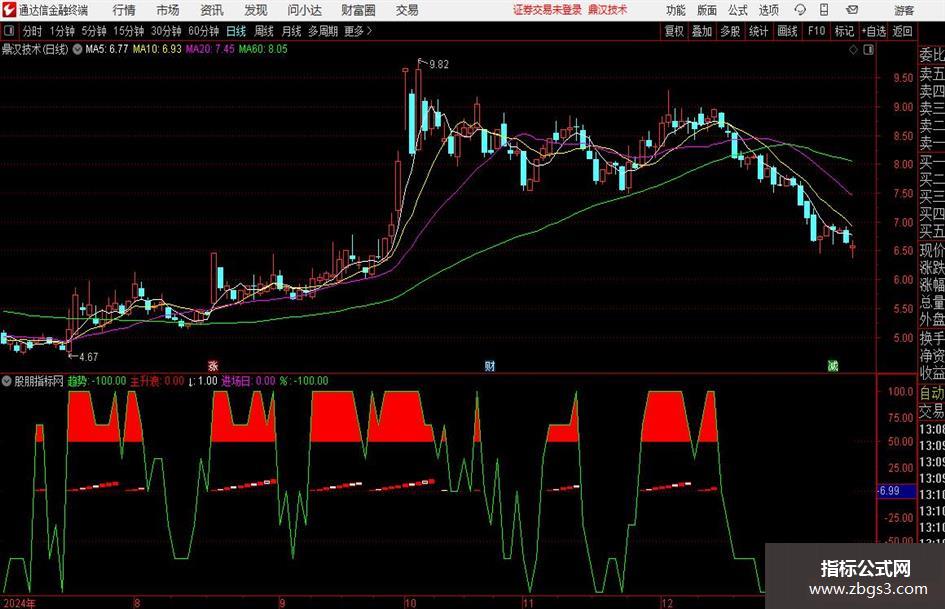The height and width of the screenshot is (609, 945).
Task: Open the F10 company info button
Action: click(x=816, y=31)
